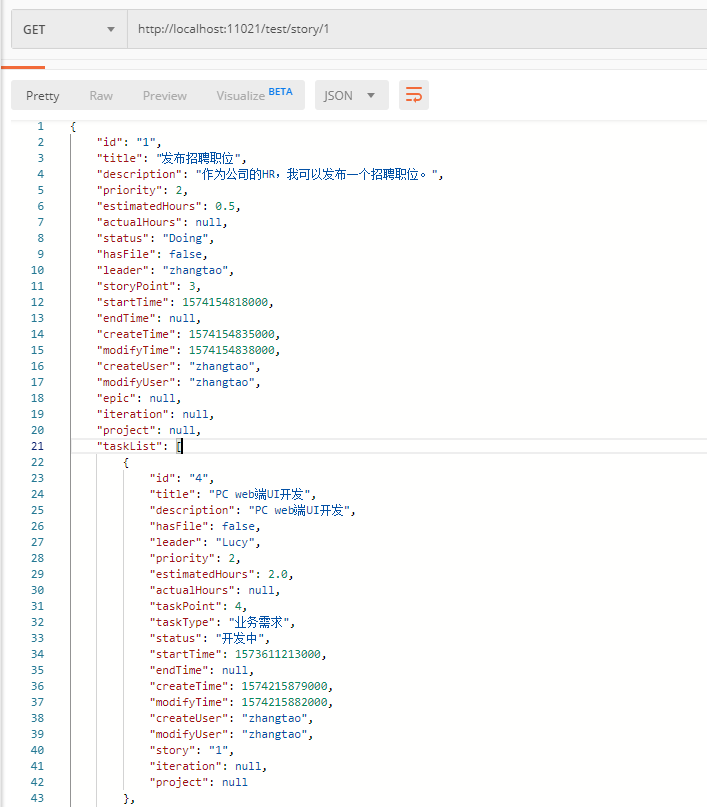Click the createTime 1574154835000 value

pyautogui.click(x=232, y=334)
